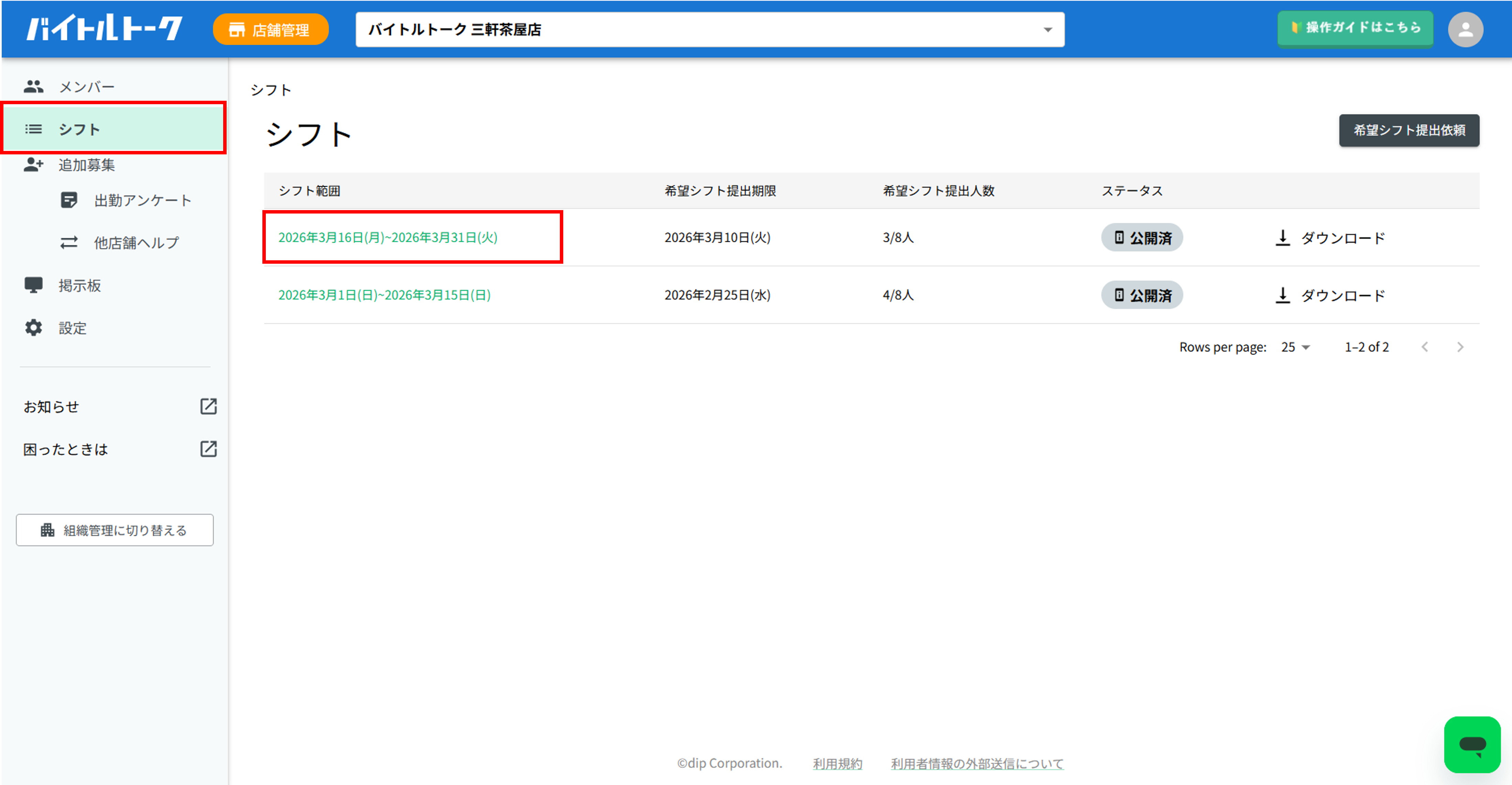Open 操作ガイドはこちら guide button
1512x785 pixels.
(1355, 28)
